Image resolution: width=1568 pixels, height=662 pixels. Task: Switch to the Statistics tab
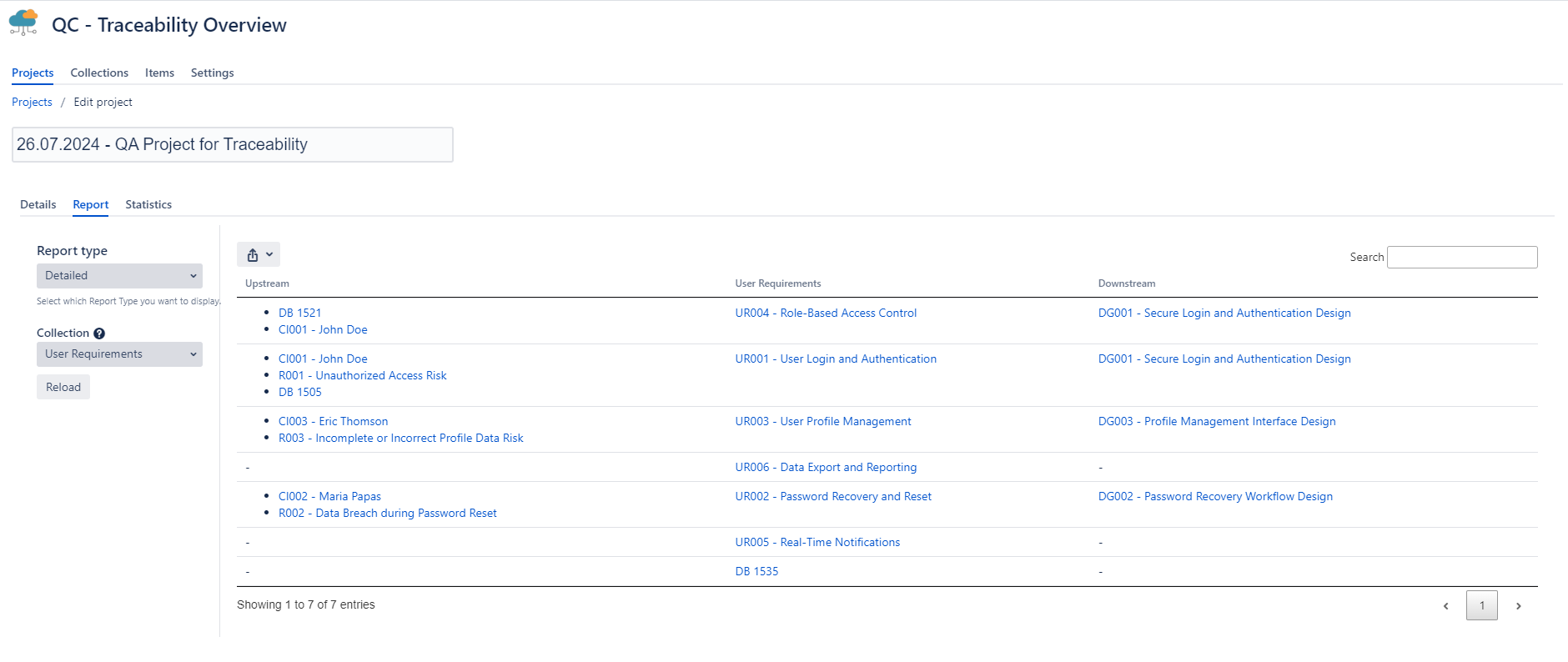[x=148, y=204]
